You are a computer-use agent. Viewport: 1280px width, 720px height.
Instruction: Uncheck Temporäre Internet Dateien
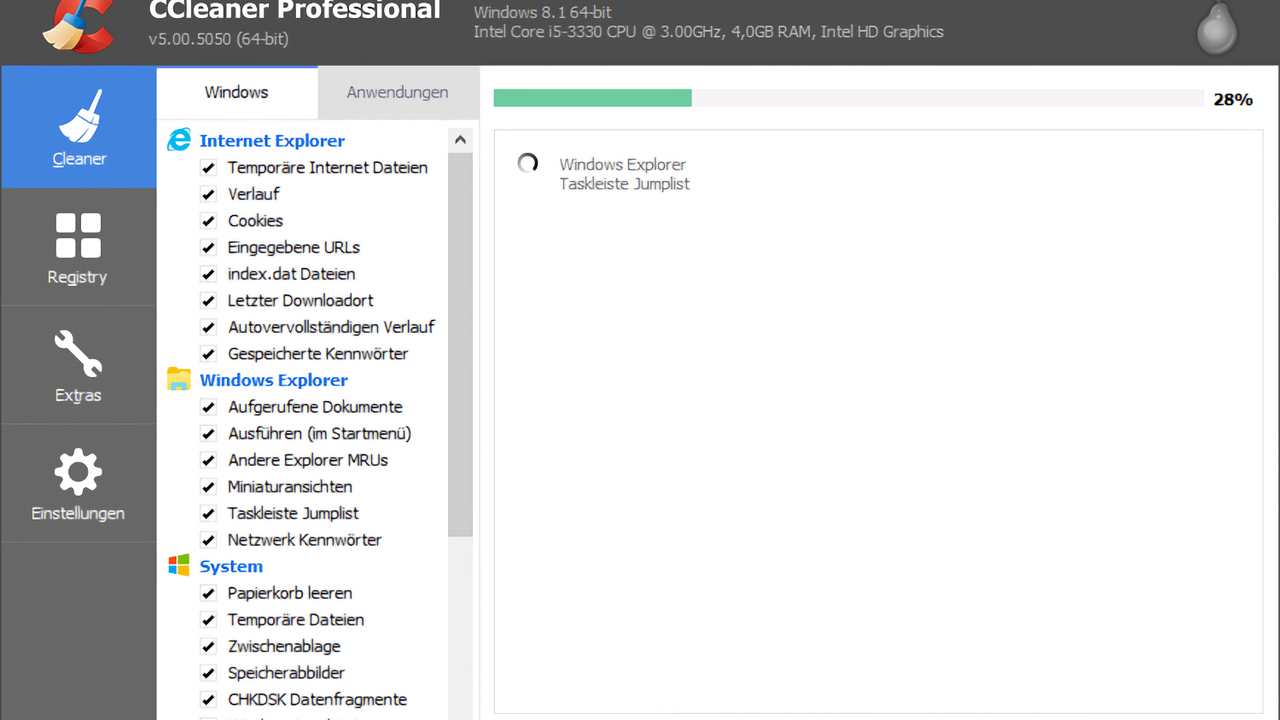208,168
